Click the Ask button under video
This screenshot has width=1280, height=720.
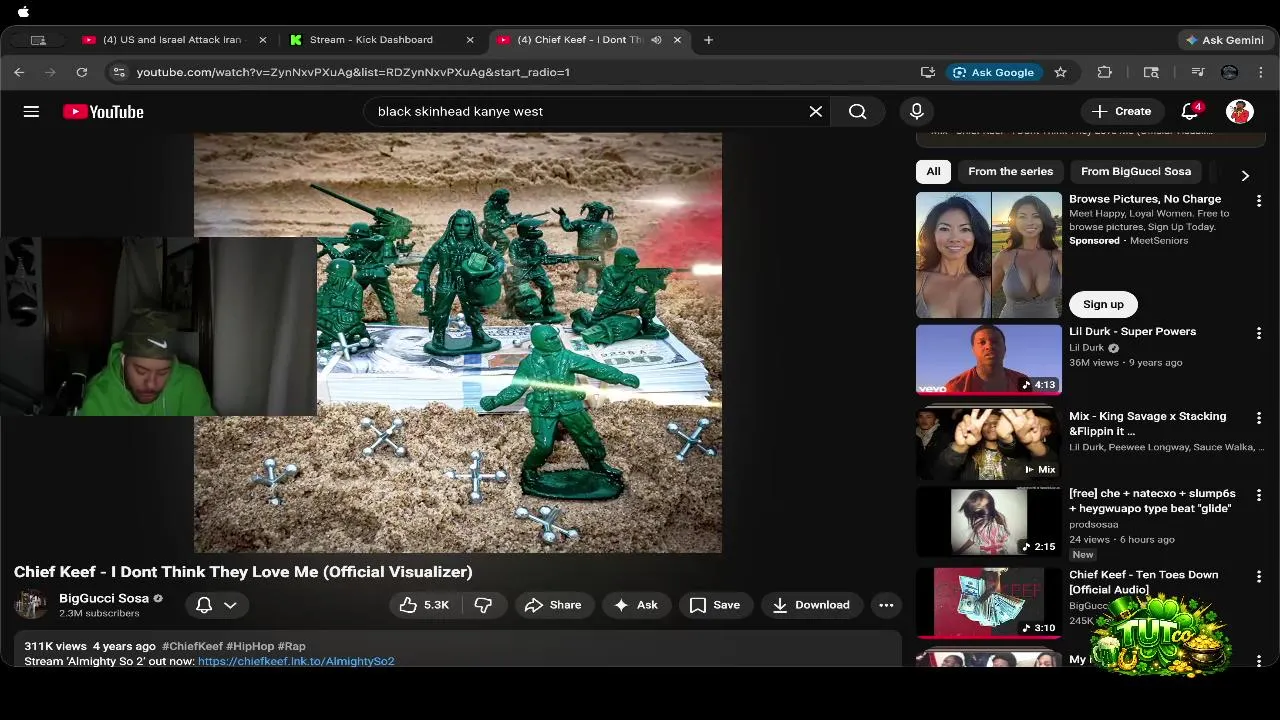636,605
